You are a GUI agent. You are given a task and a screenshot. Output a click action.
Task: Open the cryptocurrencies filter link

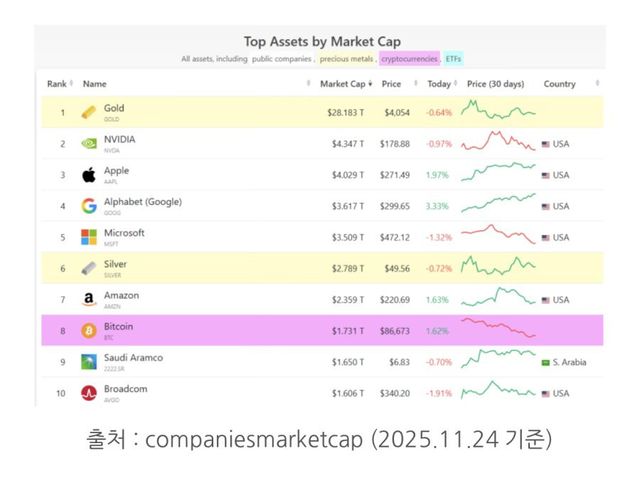coord(409,59)
